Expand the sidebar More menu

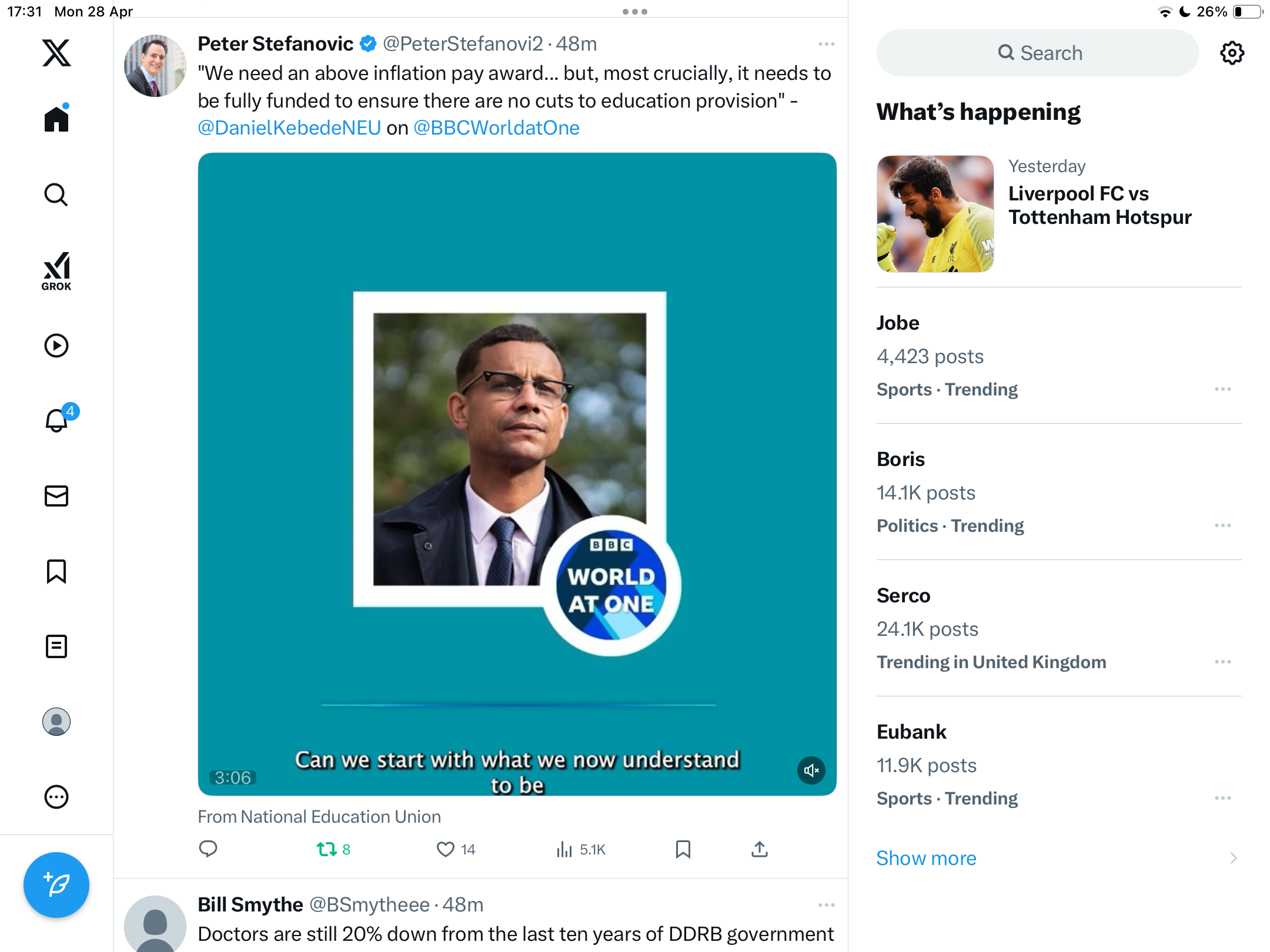[x=56, y=797]
